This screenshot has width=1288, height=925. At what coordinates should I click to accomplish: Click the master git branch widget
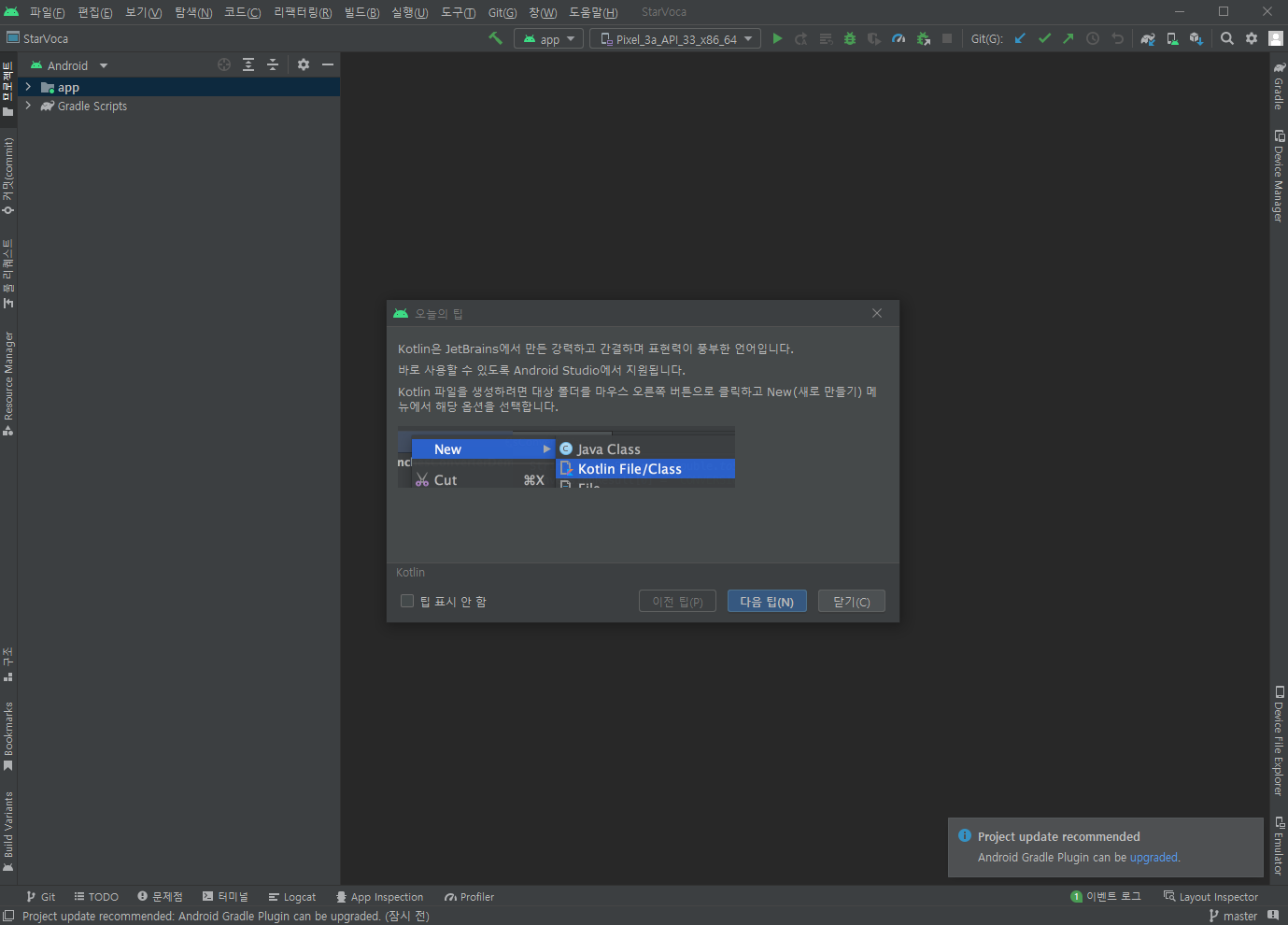pos(1233,917)
